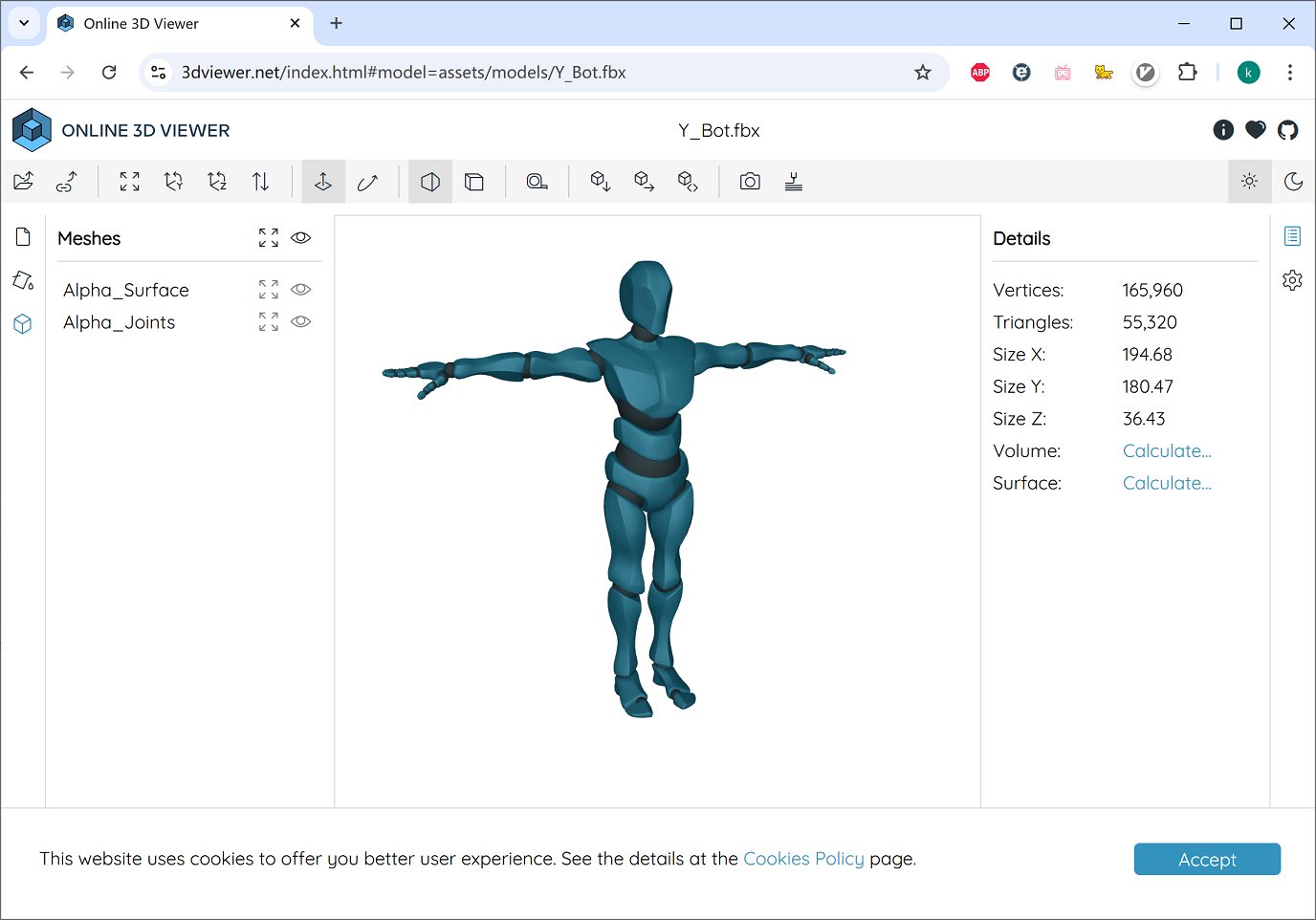Show the Files panel in sidebar
1316x920 pixels.
(x=23, y=236)
